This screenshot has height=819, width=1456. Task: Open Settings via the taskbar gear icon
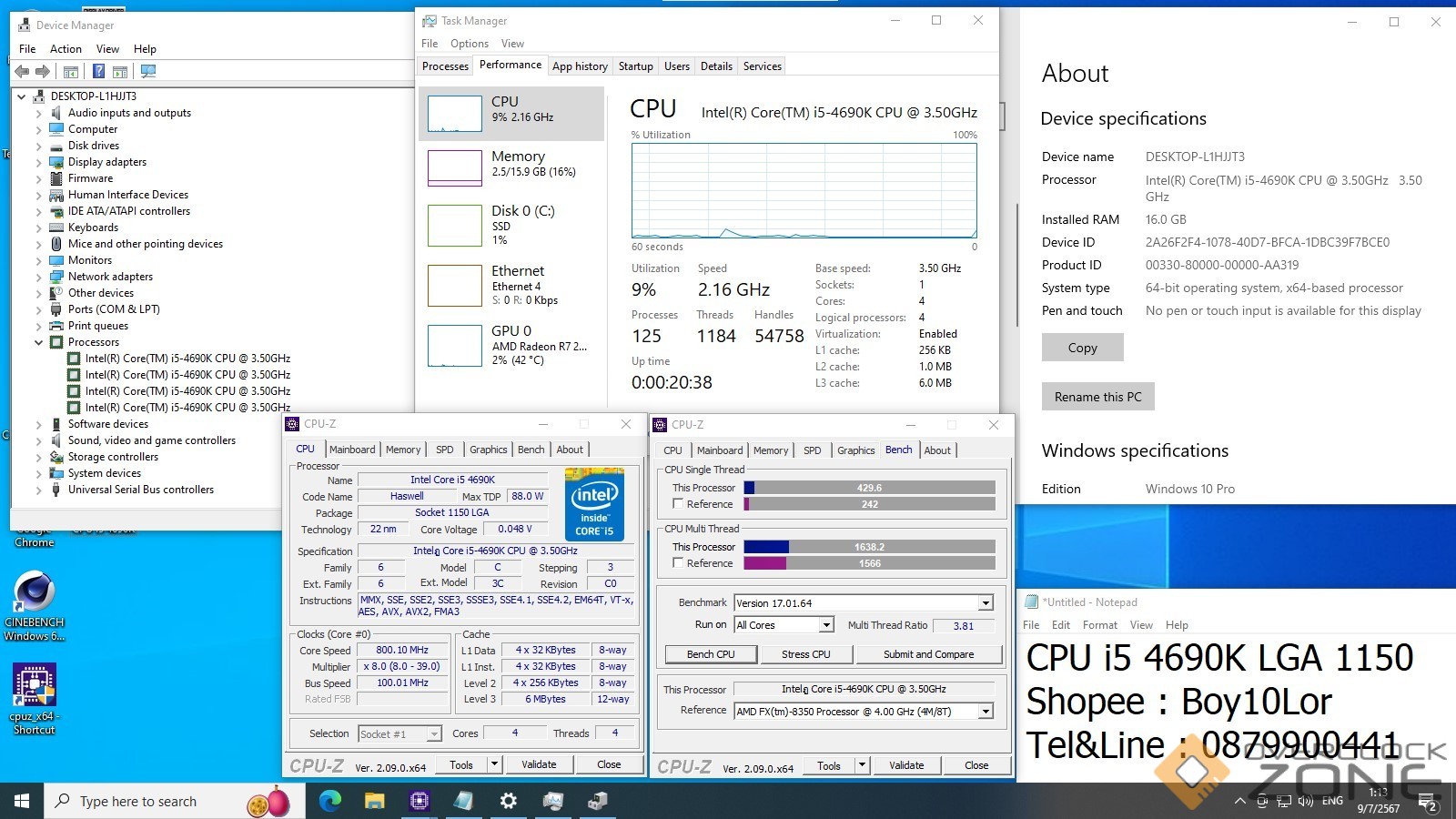(509, 801)
